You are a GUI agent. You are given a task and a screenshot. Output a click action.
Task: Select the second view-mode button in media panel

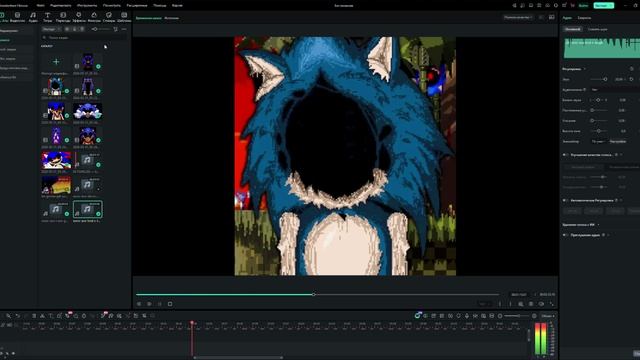coord(75,29)
